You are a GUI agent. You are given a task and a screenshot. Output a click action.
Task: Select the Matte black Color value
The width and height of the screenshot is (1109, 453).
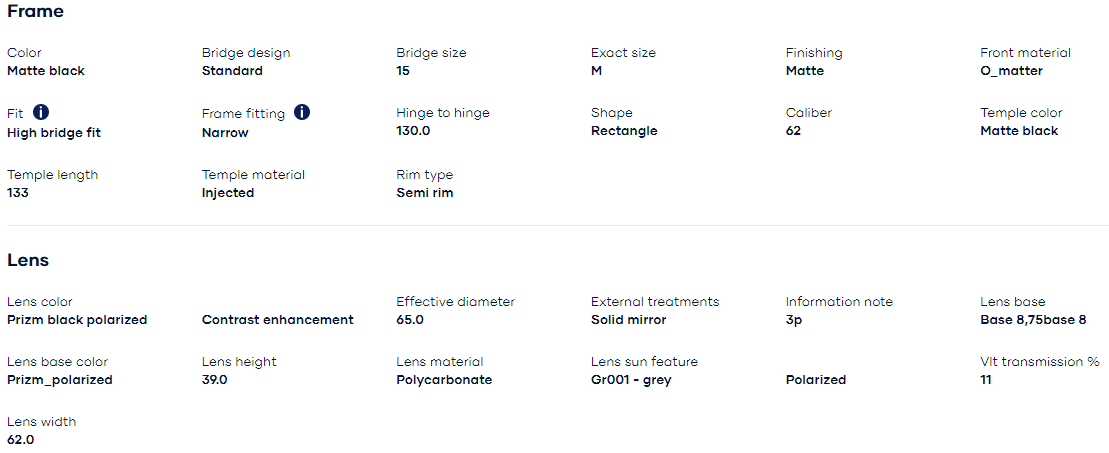46,71
